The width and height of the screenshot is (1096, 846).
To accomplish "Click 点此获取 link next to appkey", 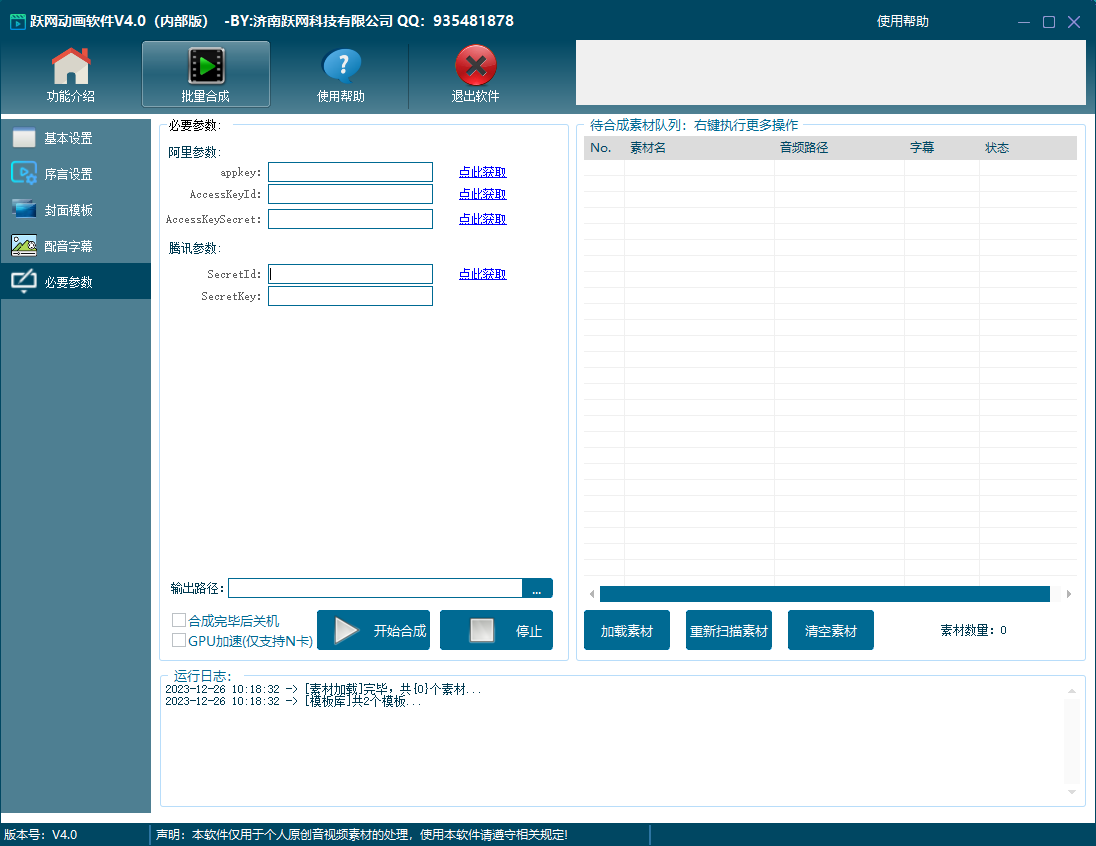I will coord(482,172).
